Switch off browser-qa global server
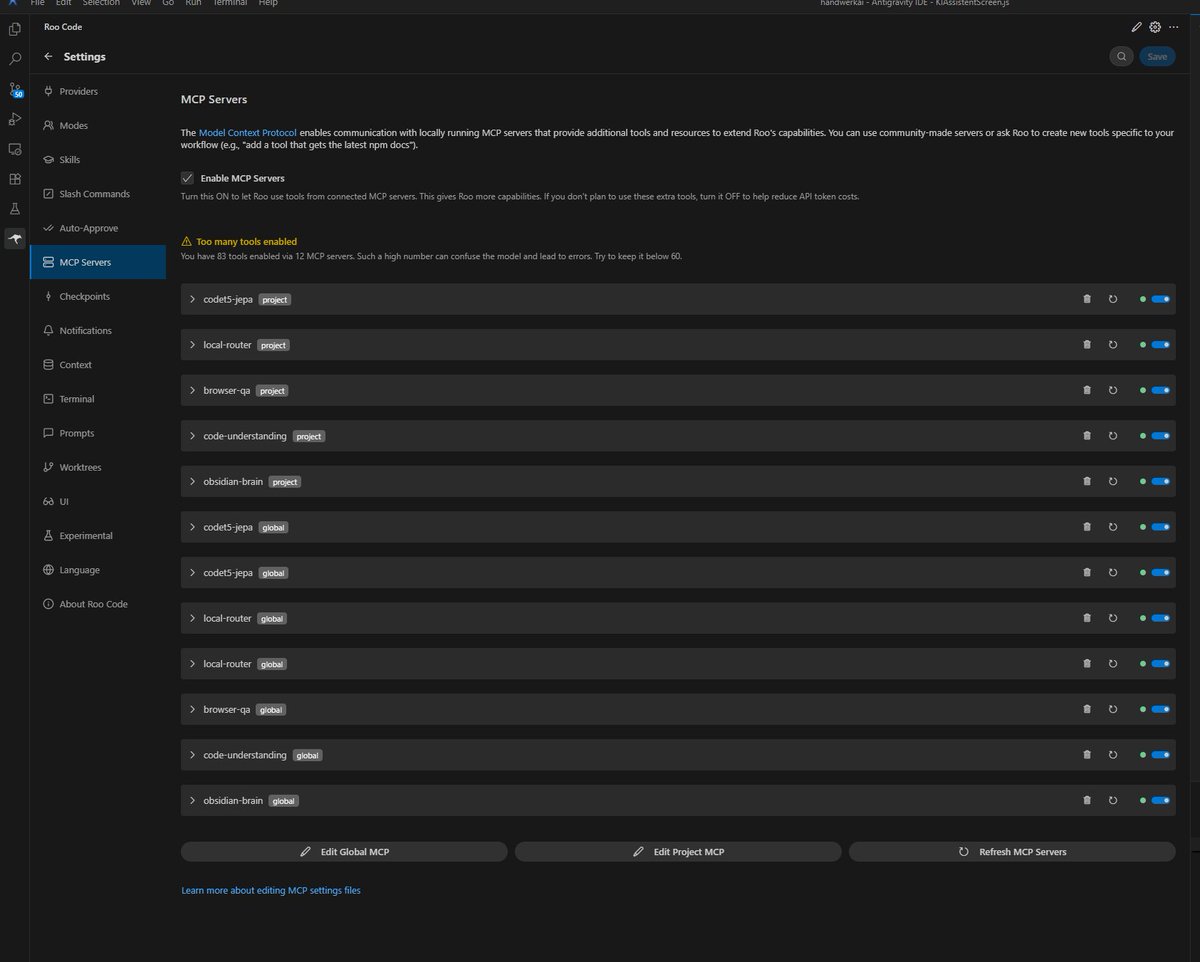The width and height of the screenshot is (1200, 962). click(1160, 709)
